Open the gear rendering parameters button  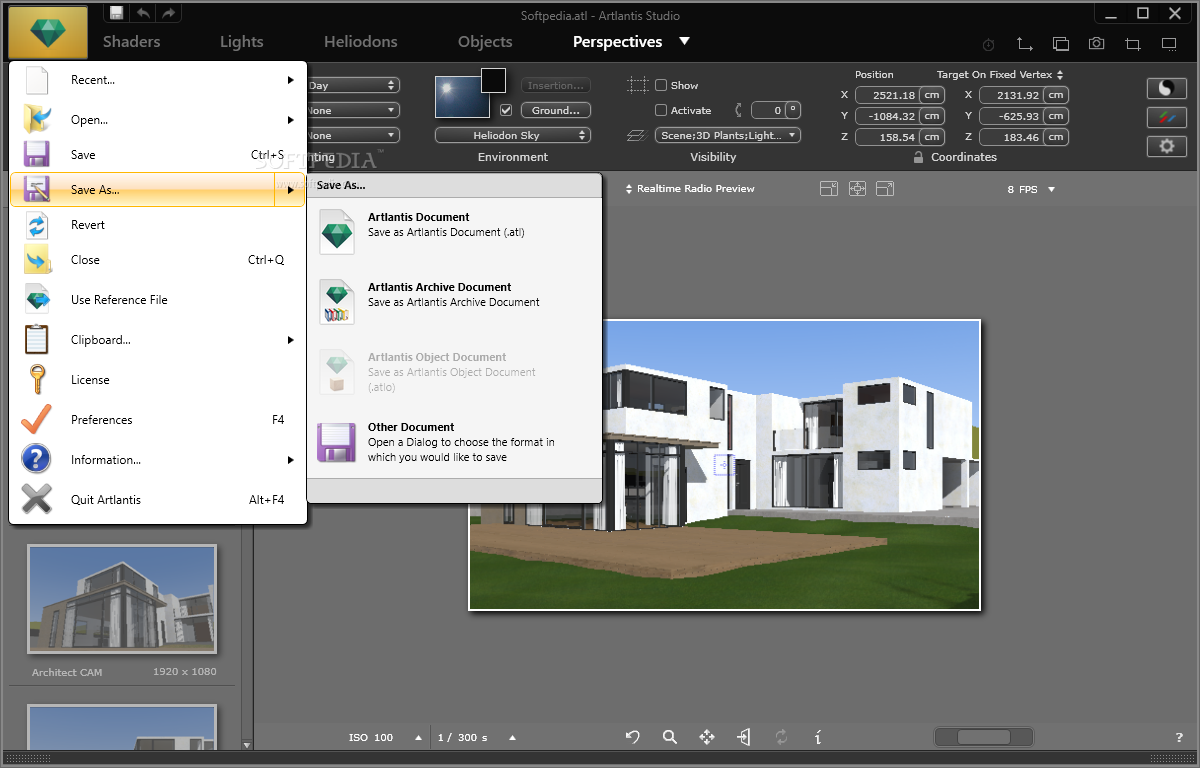[x=1166, y=146]
